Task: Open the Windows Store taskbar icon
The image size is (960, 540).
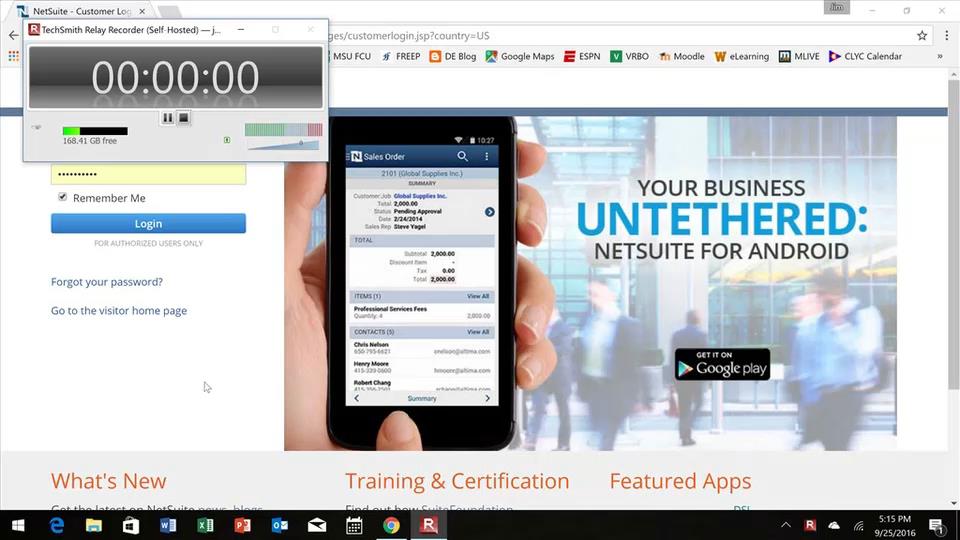Action: (x=131, y=525)
